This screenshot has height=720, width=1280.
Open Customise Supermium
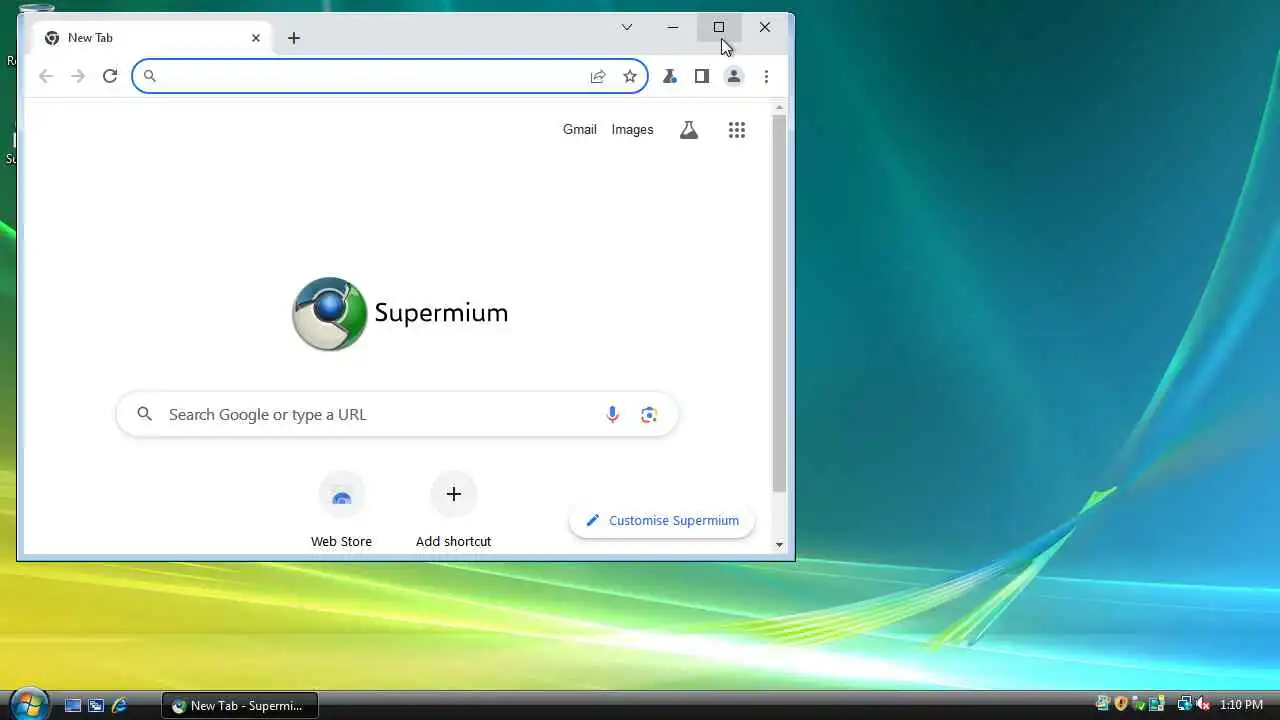tap(662, 520)
